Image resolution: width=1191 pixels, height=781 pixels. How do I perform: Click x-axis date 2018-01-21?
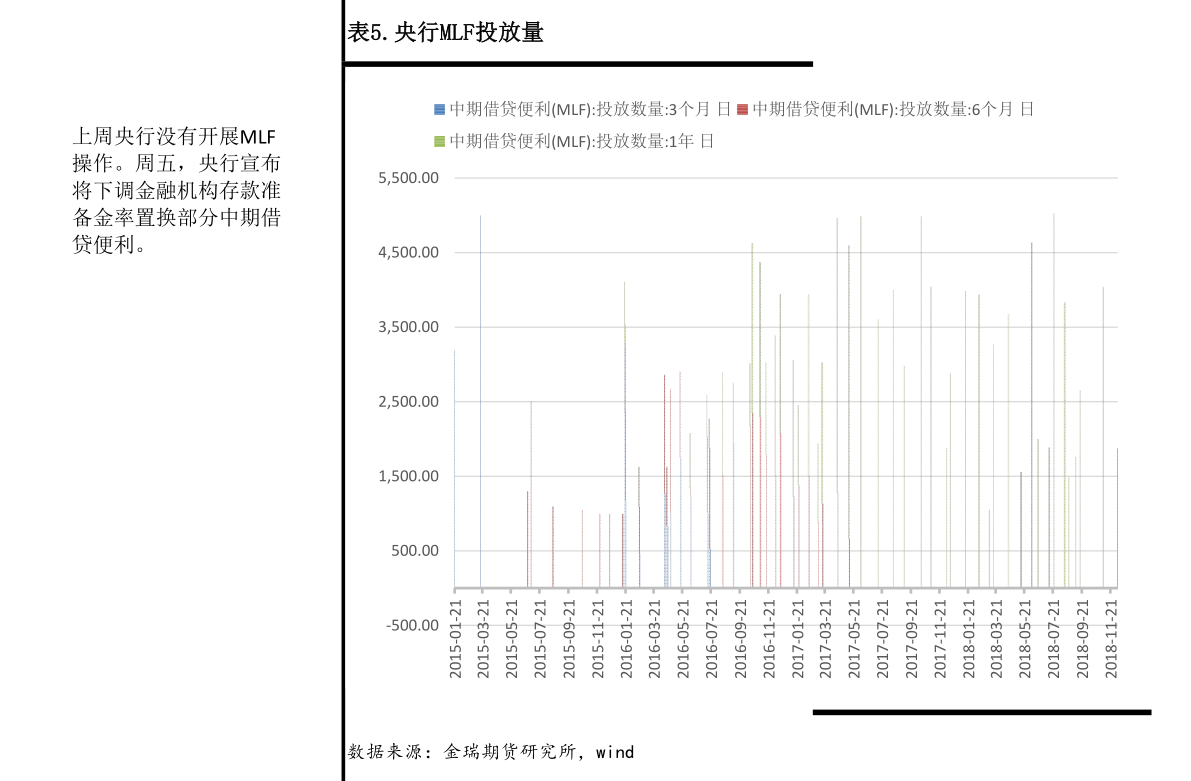pyautogui.click(x=968, y=639)
